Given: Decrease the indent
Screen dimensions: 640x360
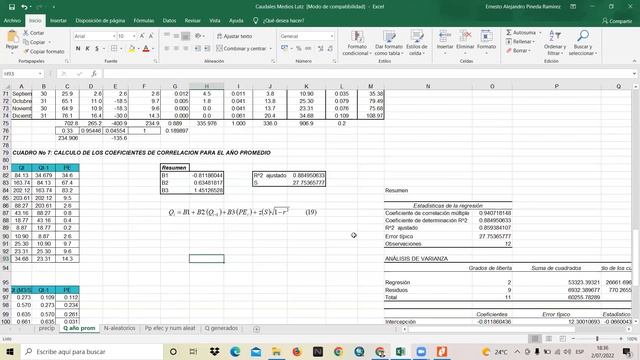Looking at the screenshot, I should point(198,49).
